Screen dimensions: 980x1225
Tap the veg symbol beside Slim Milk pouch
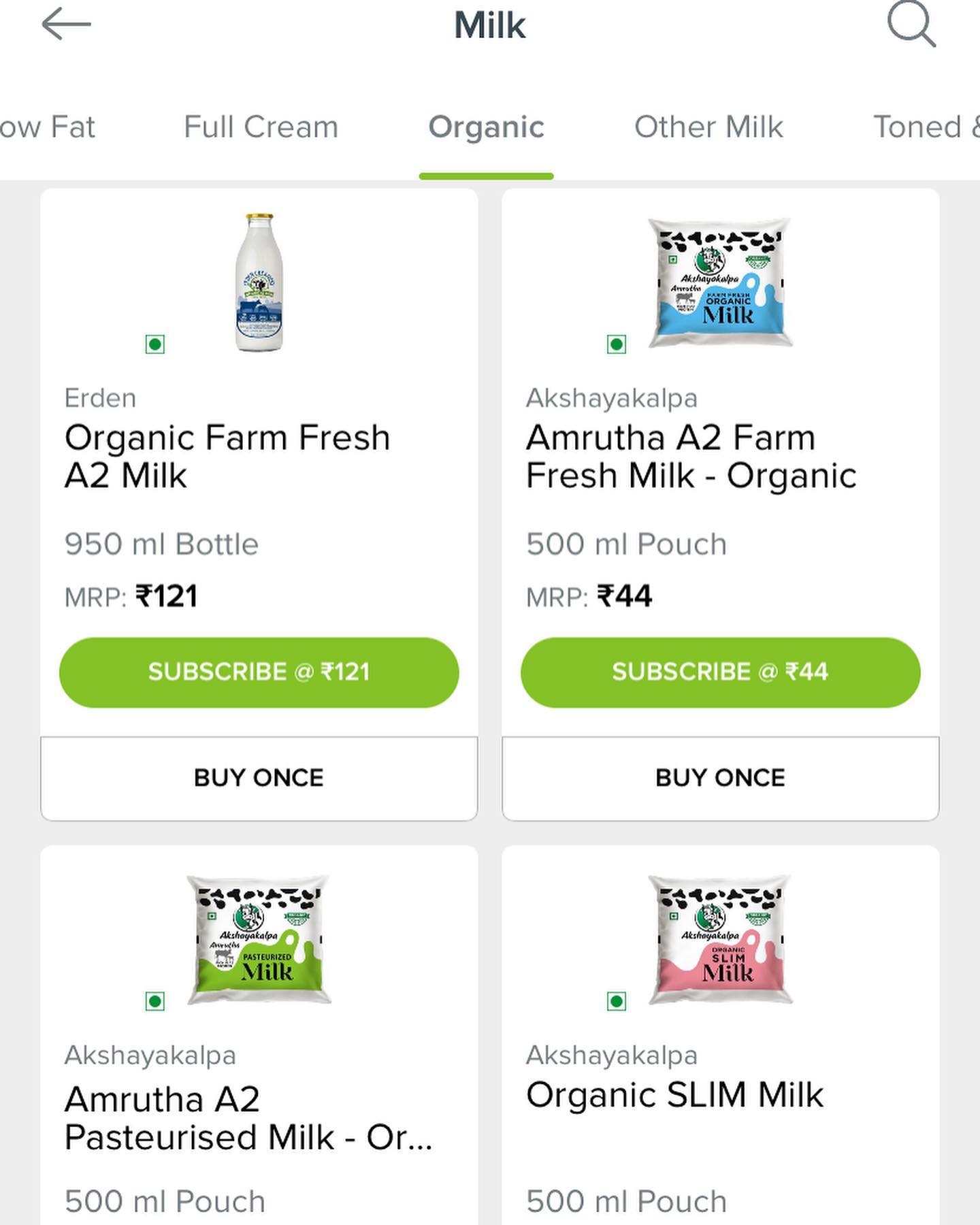pyautogui.click(x=617, y=1001)
